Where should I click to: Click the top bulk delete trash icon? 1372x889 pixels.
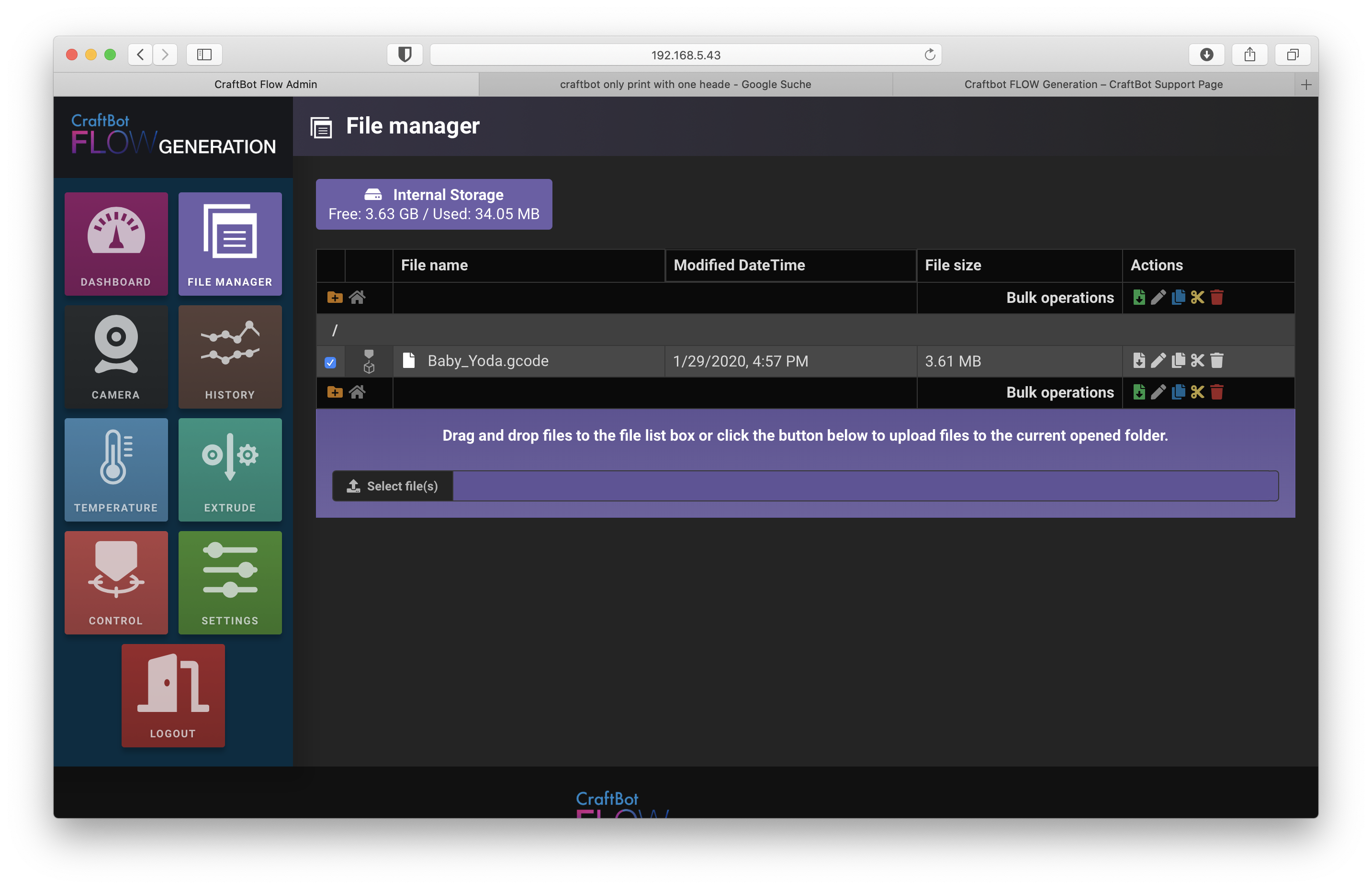click(1217, 297)
